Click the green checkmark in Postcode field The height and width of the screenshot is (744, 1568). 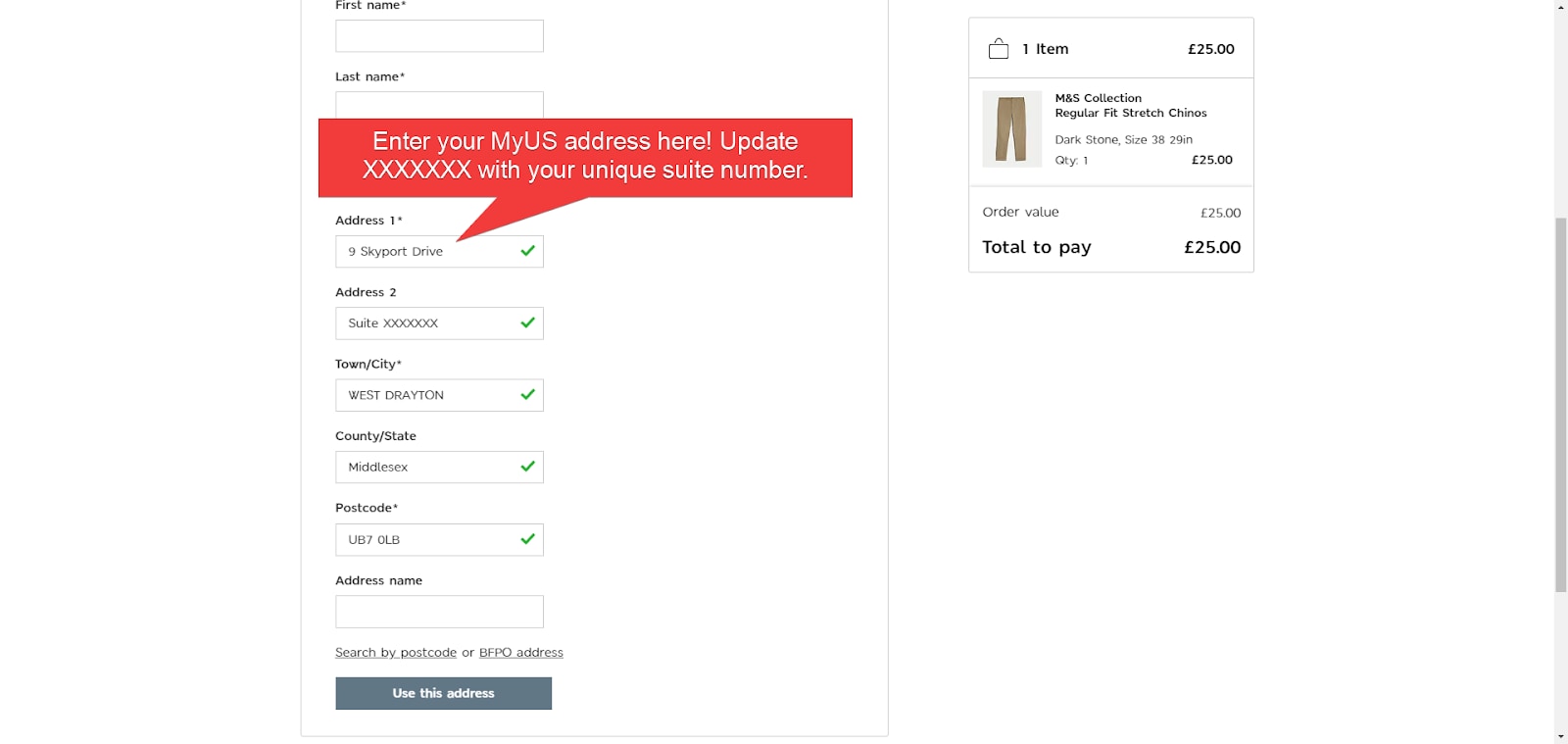coord(527,539)
